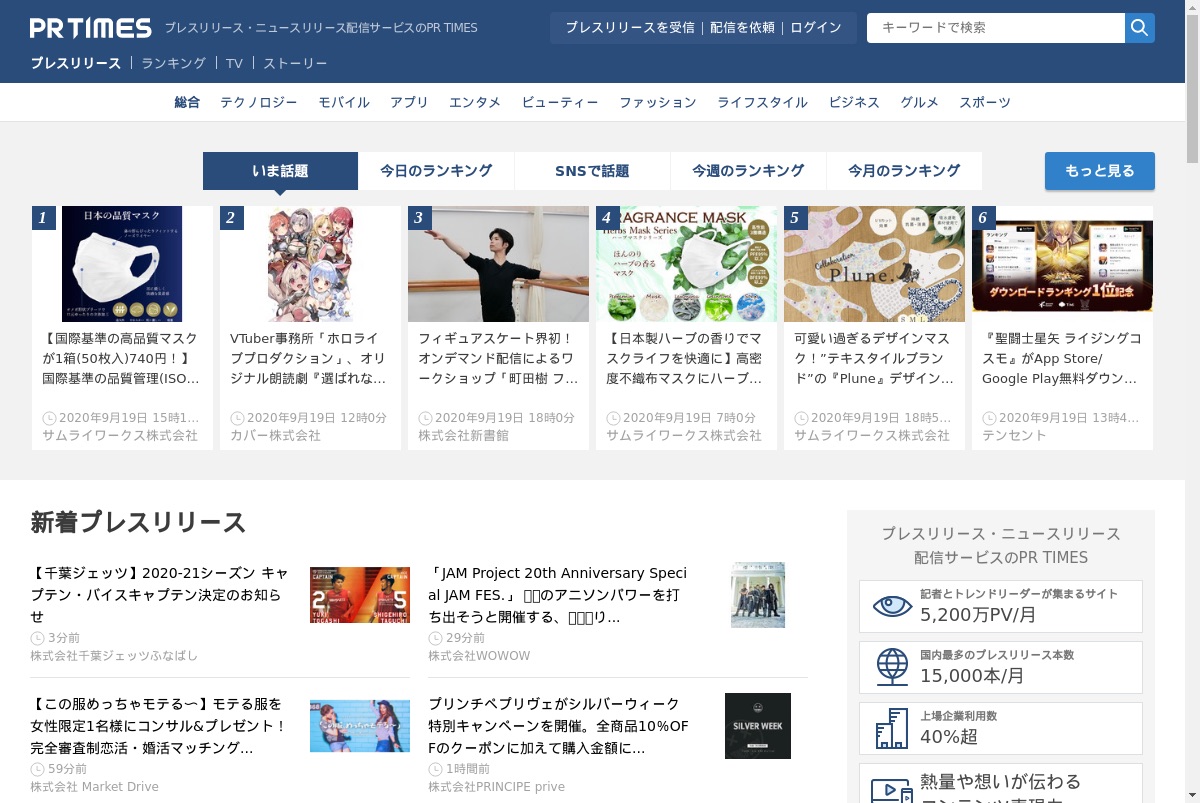Image resolution: width=1200 pixels, height=803 pixels.
Task: Open the 千葉ジェッツ article thumbnail
Action: (x=360, y=595)
